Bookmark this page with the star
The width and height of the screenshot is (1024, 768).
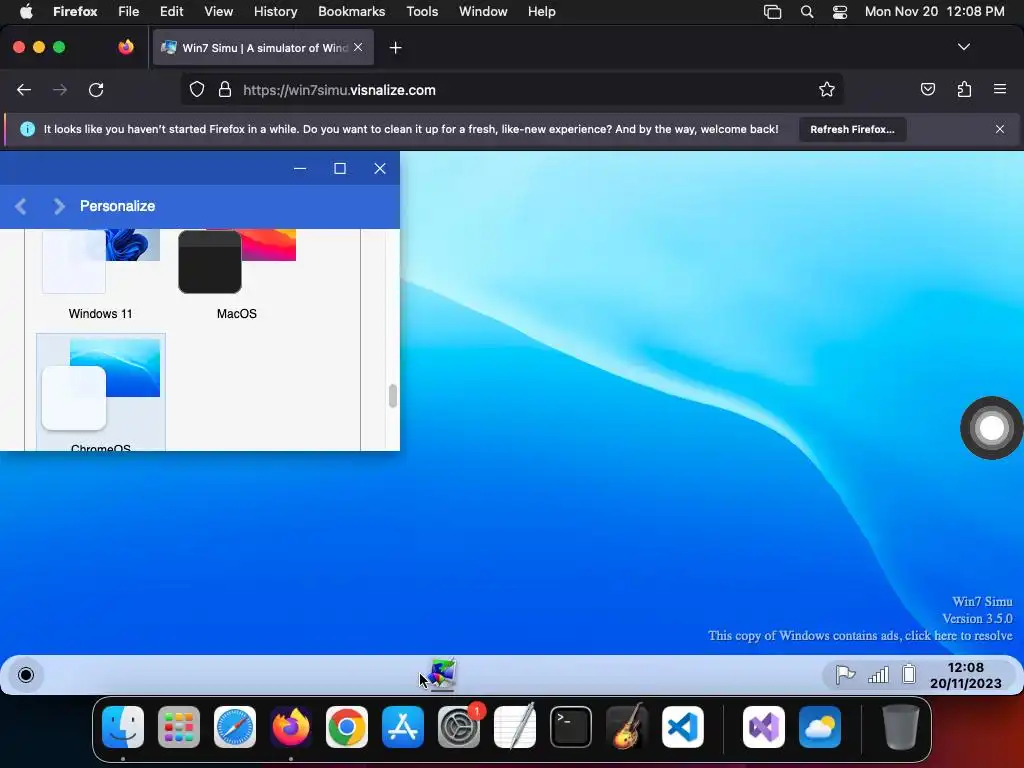pos(827,90)
